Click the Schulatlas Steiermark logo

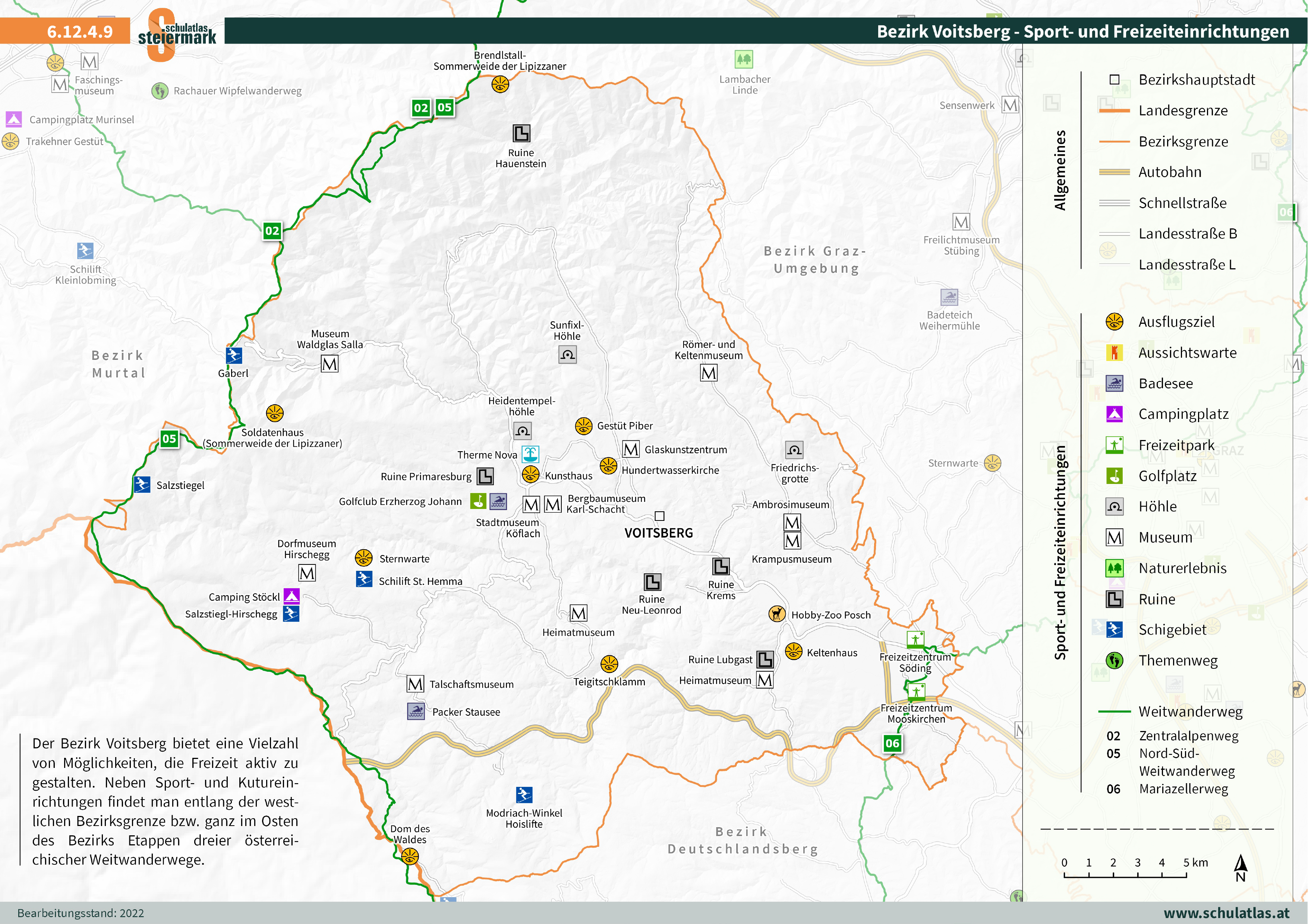coord(177,34)
